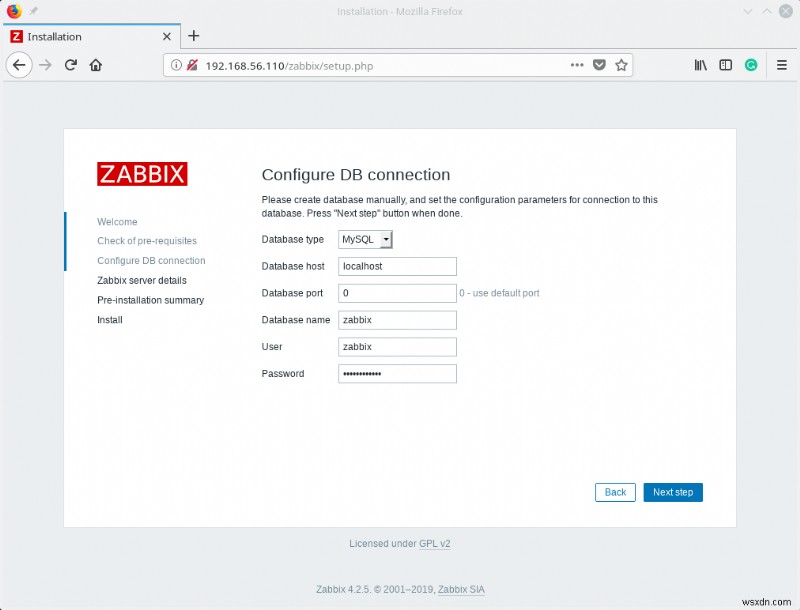Click the 'Database name' label
This screenshot has width=800, height=610.
(296, 320)
